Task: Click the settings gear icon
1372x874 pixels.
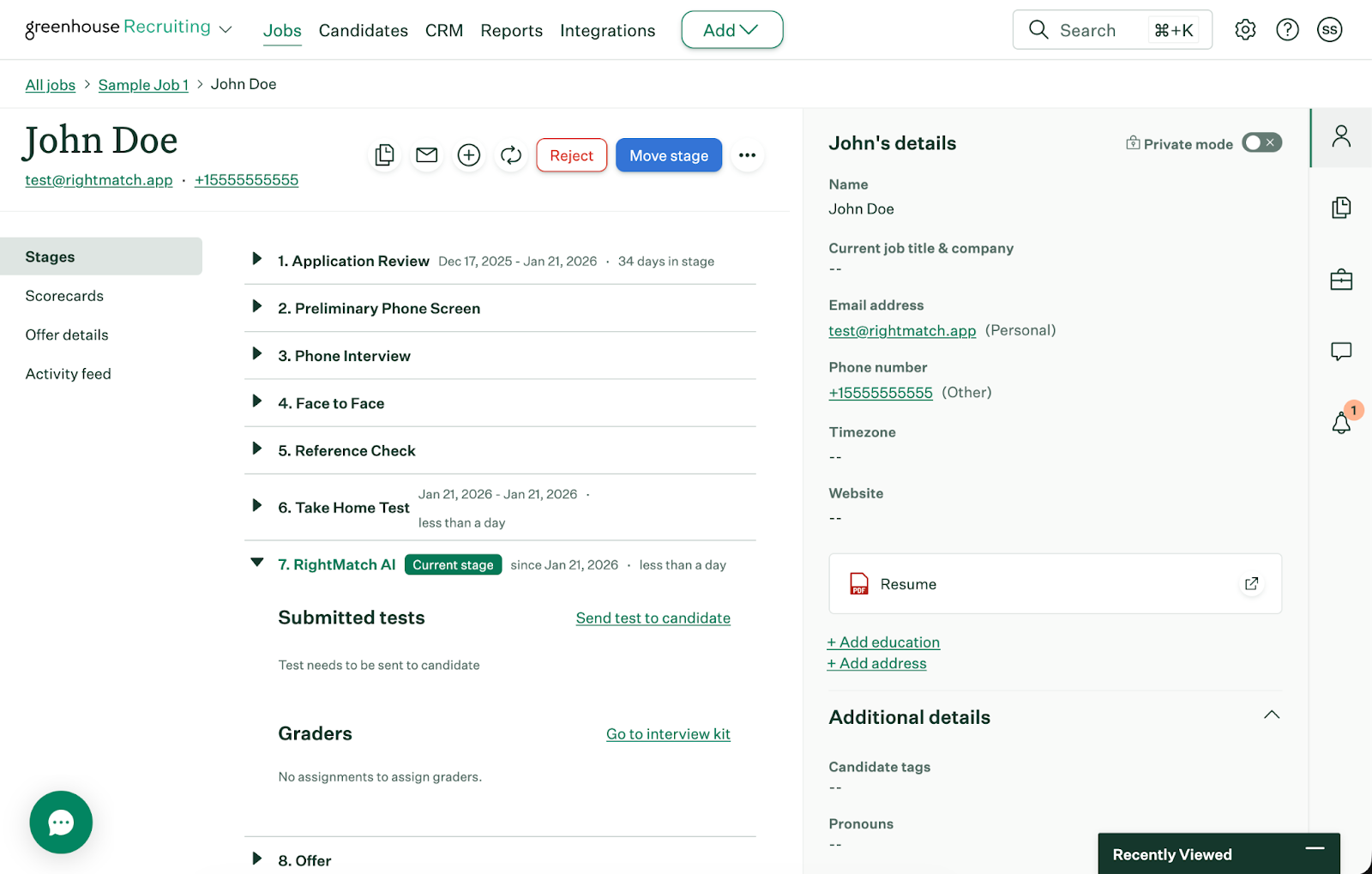Action: [1245, 30]
